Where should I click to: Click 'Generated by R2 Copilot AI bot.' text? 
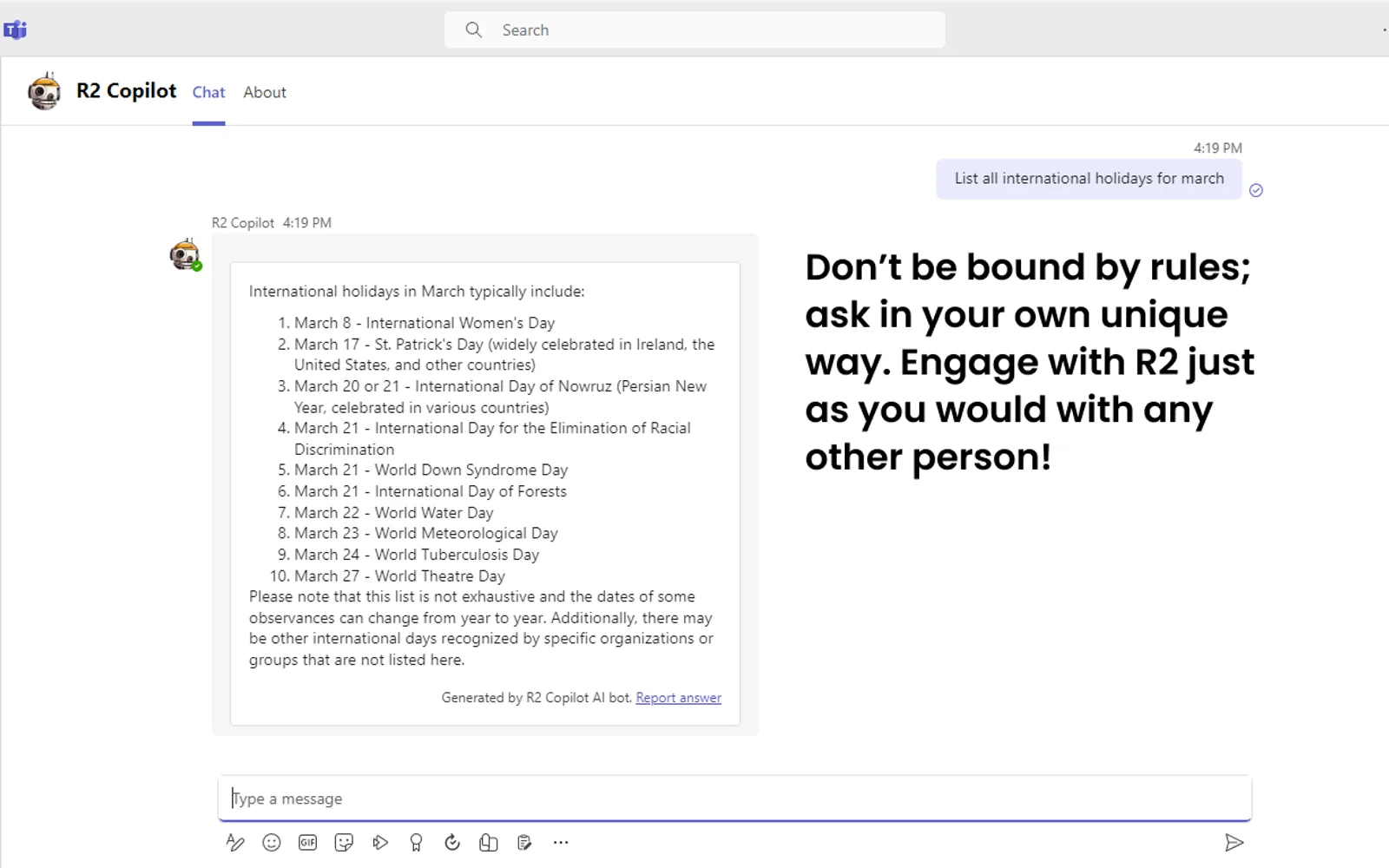coord(537,698)
